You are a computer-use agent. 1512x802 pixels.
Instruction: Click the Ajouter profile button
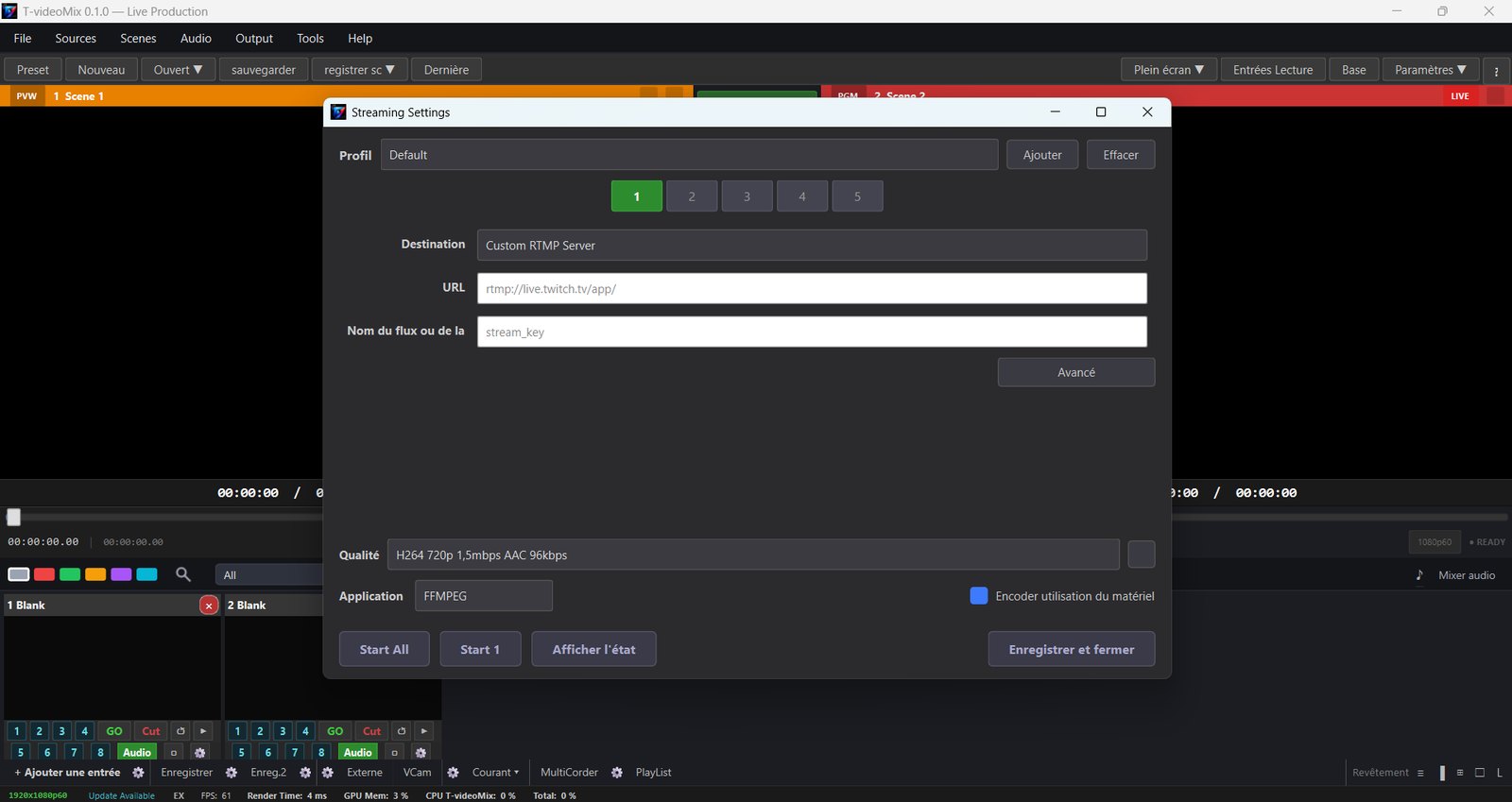pos(1042,155)
